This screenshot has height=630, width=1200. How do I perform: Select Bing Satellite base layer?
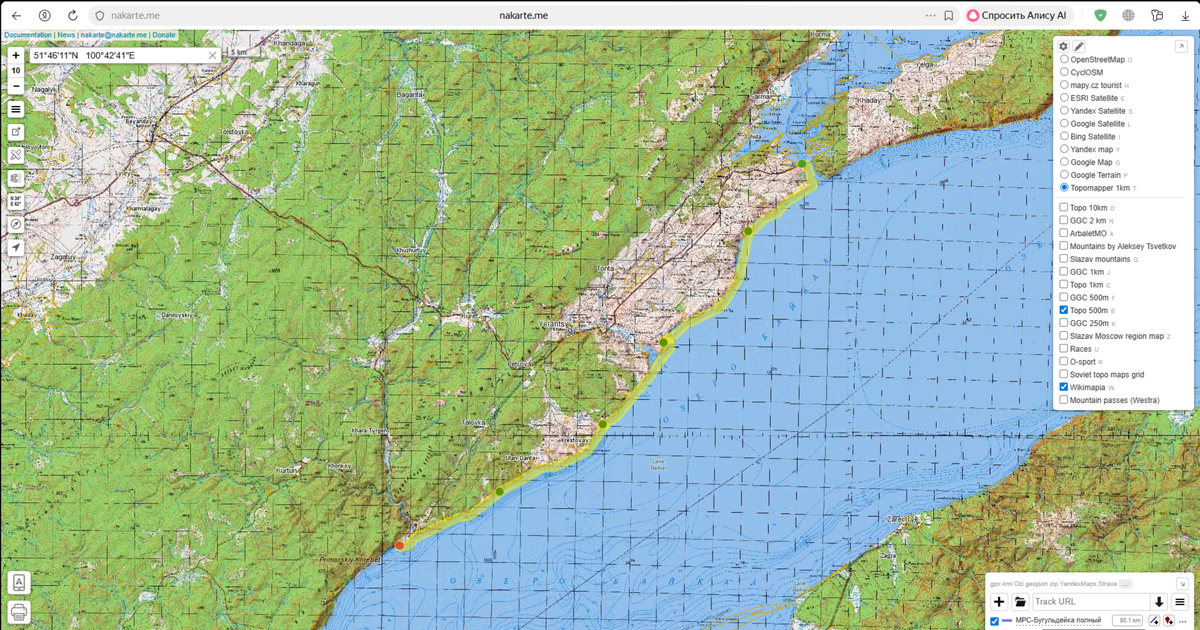(1064, 136)
